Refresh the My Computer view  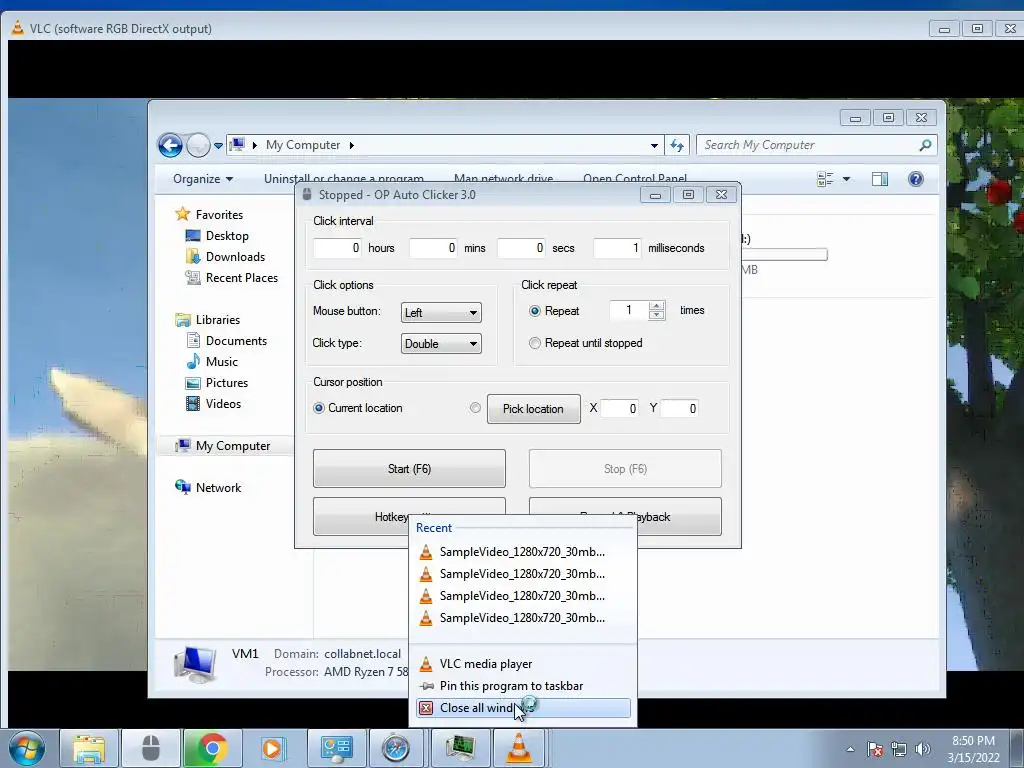coord(677,146)
